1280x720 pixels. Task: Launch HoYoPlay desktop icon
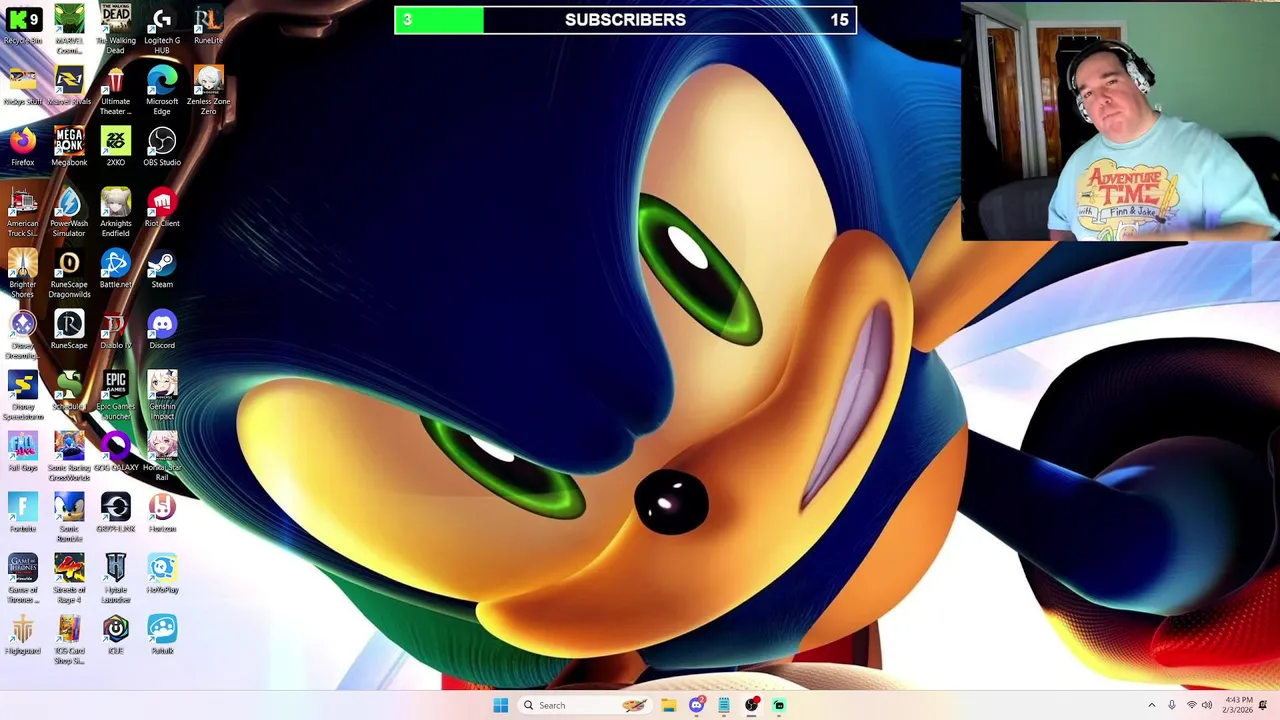pos(162,574)
